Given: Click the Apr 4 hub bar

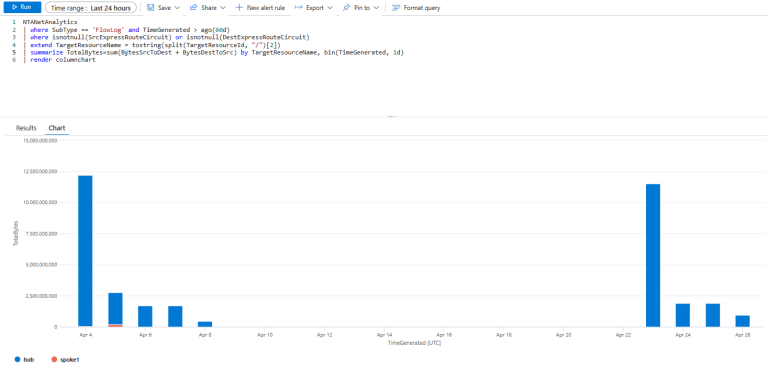Looking at the screenshot, I should click(x=85, y=251).
